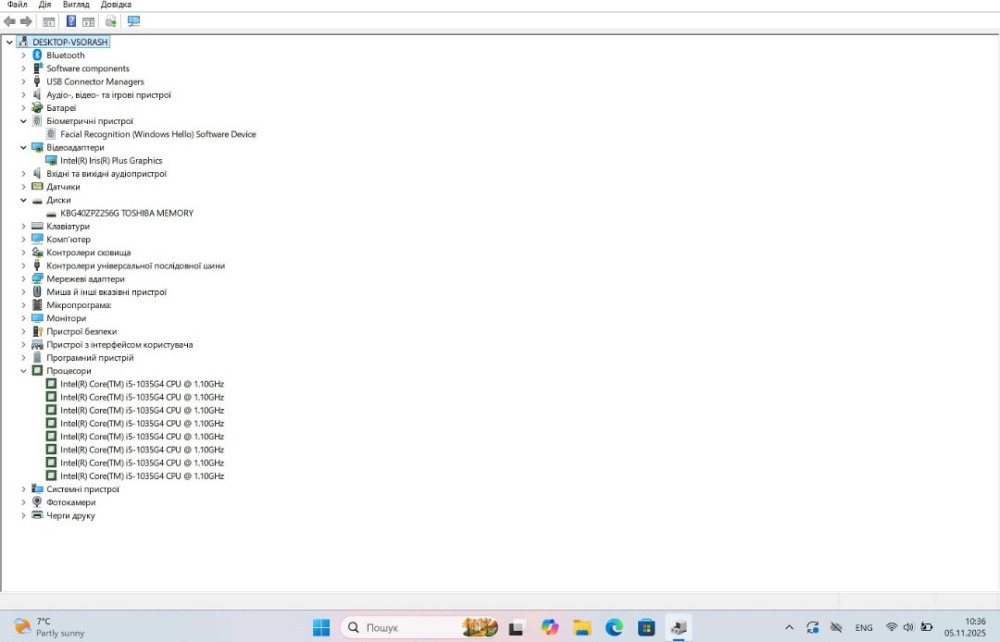
Task: Collapse the Процесори category
Action: click(23, 371)
